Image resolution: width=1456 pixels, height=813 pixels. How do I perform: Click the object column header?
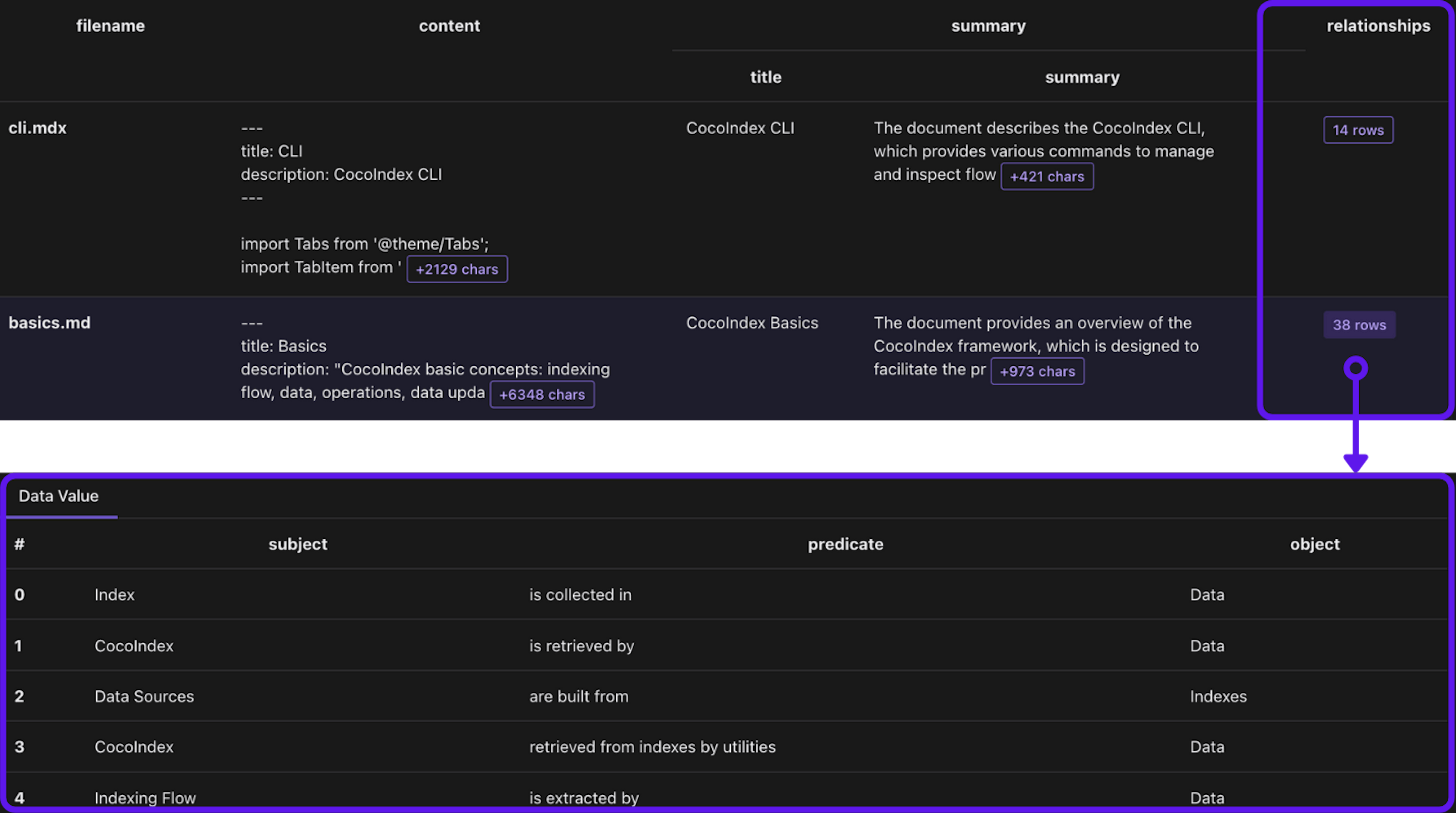pos(1314,544)
